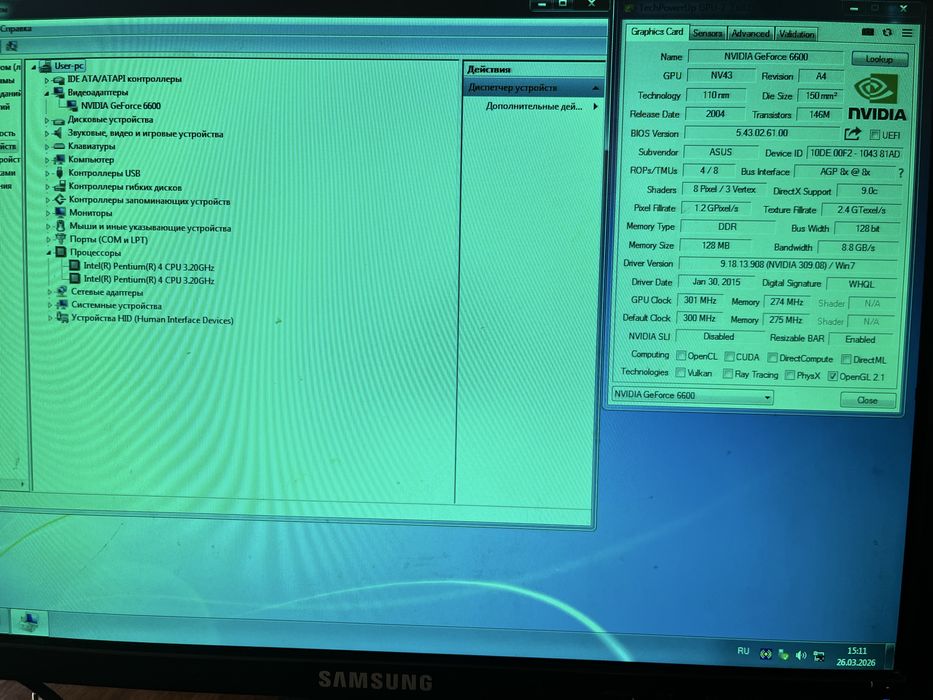Open GPU-Z hamburger menu icon

[907, 33]
